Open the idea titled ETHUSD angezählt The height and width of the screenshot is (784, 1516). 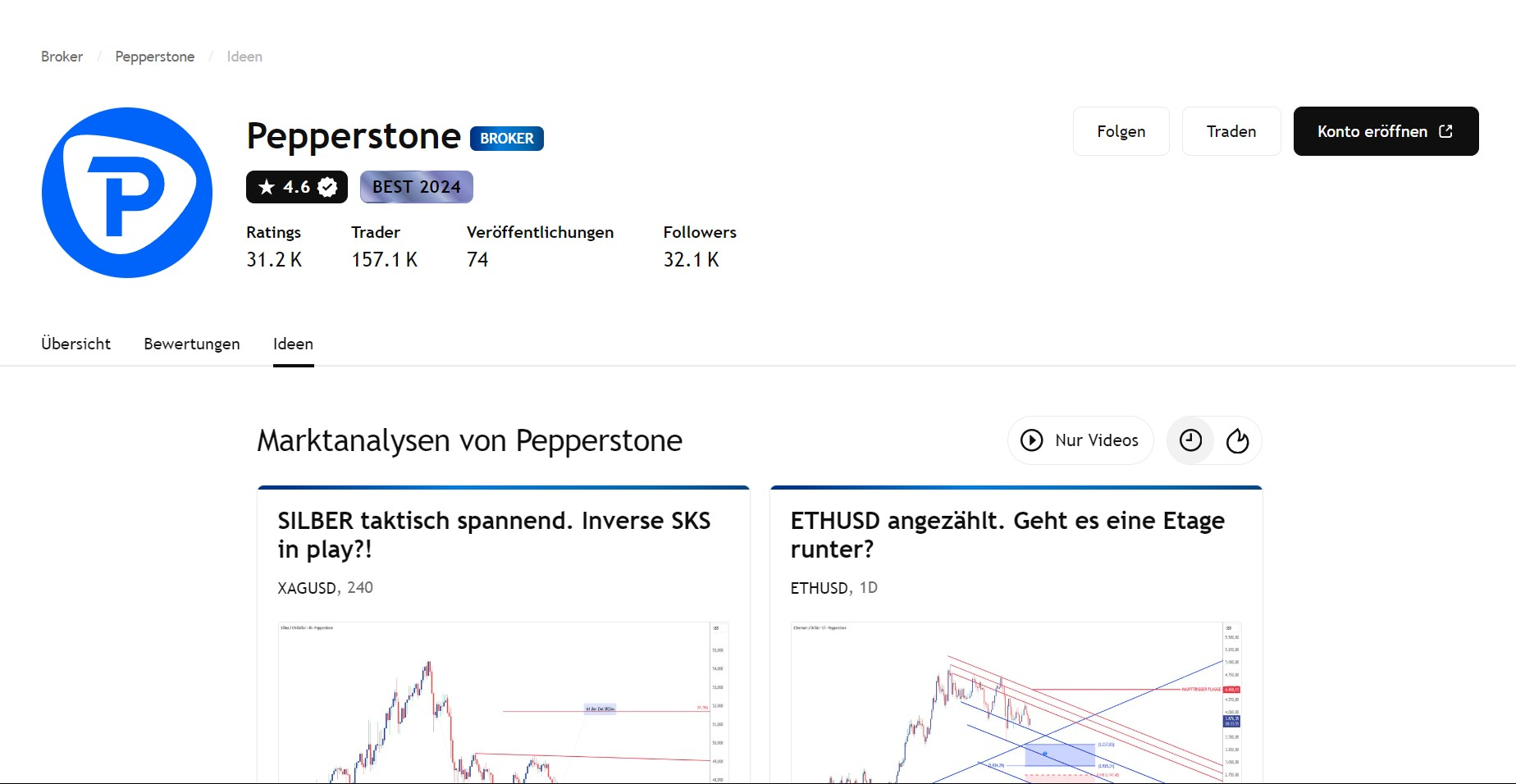click(x=1007, y=535)
